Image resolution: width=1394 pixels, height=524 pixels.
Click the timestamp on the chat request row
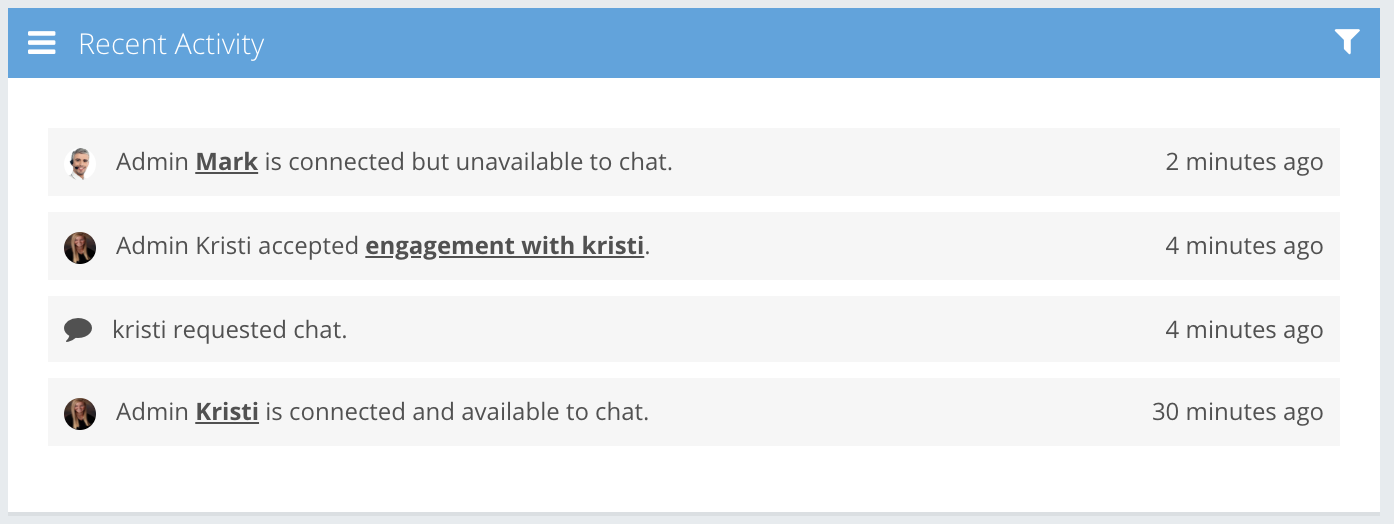(1244, 330)
